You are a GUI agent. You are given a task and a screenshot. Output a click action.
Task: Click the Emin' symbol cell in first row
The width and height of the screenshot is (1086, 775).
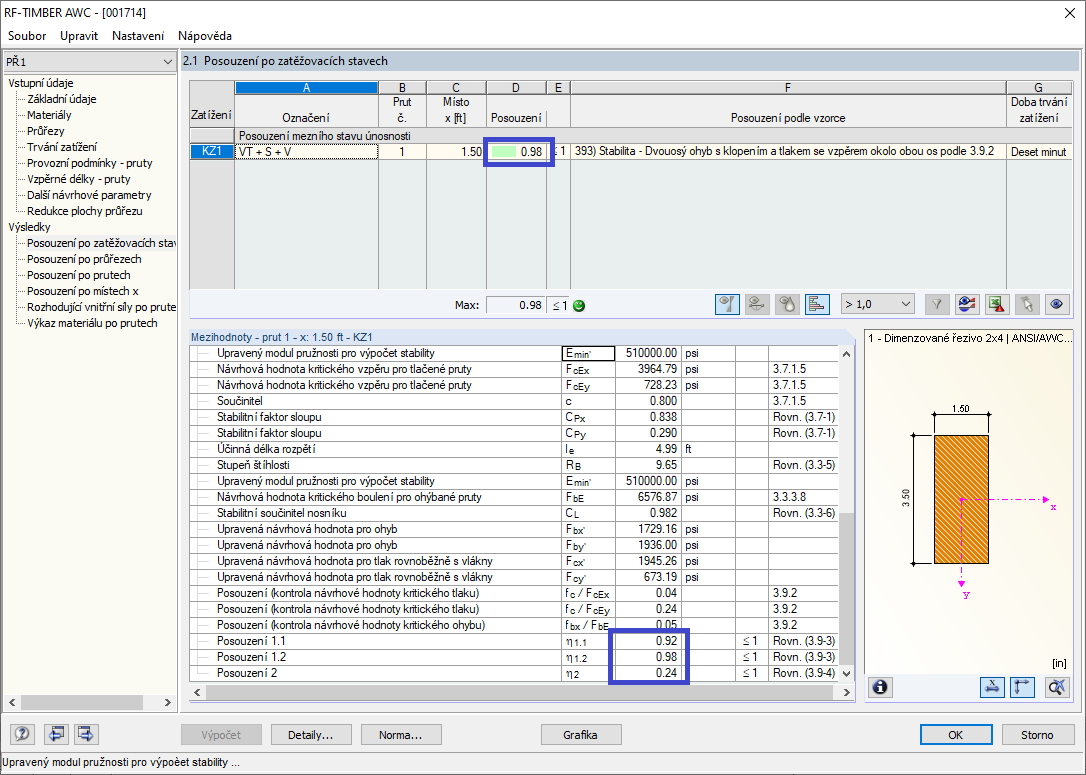[x=588, y=353]
